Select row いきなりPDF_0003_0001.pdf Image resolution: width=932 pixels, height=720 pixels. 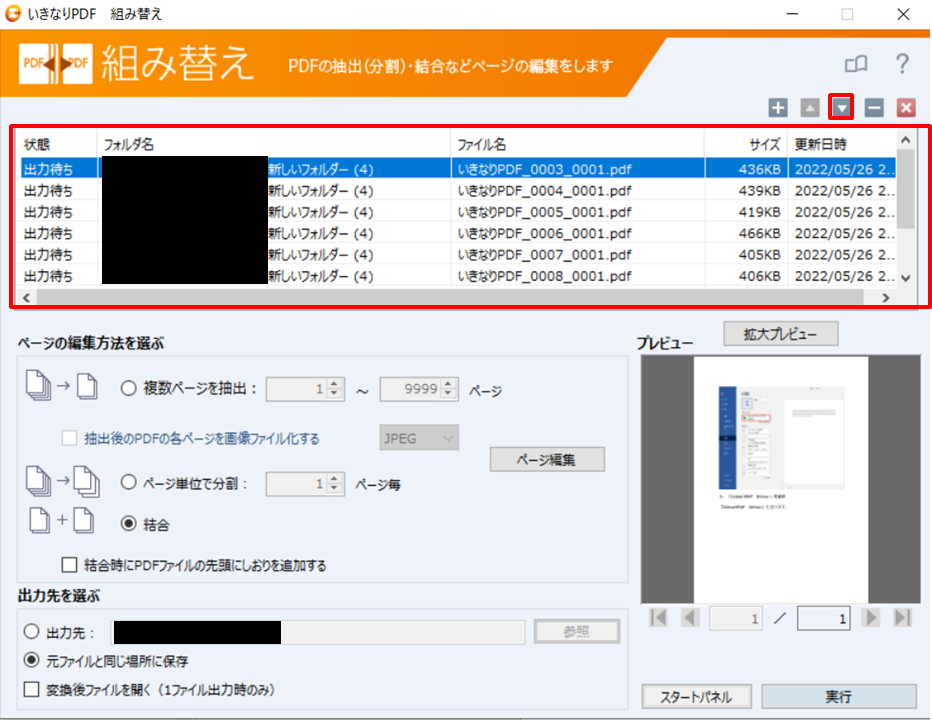pos(458,169)
